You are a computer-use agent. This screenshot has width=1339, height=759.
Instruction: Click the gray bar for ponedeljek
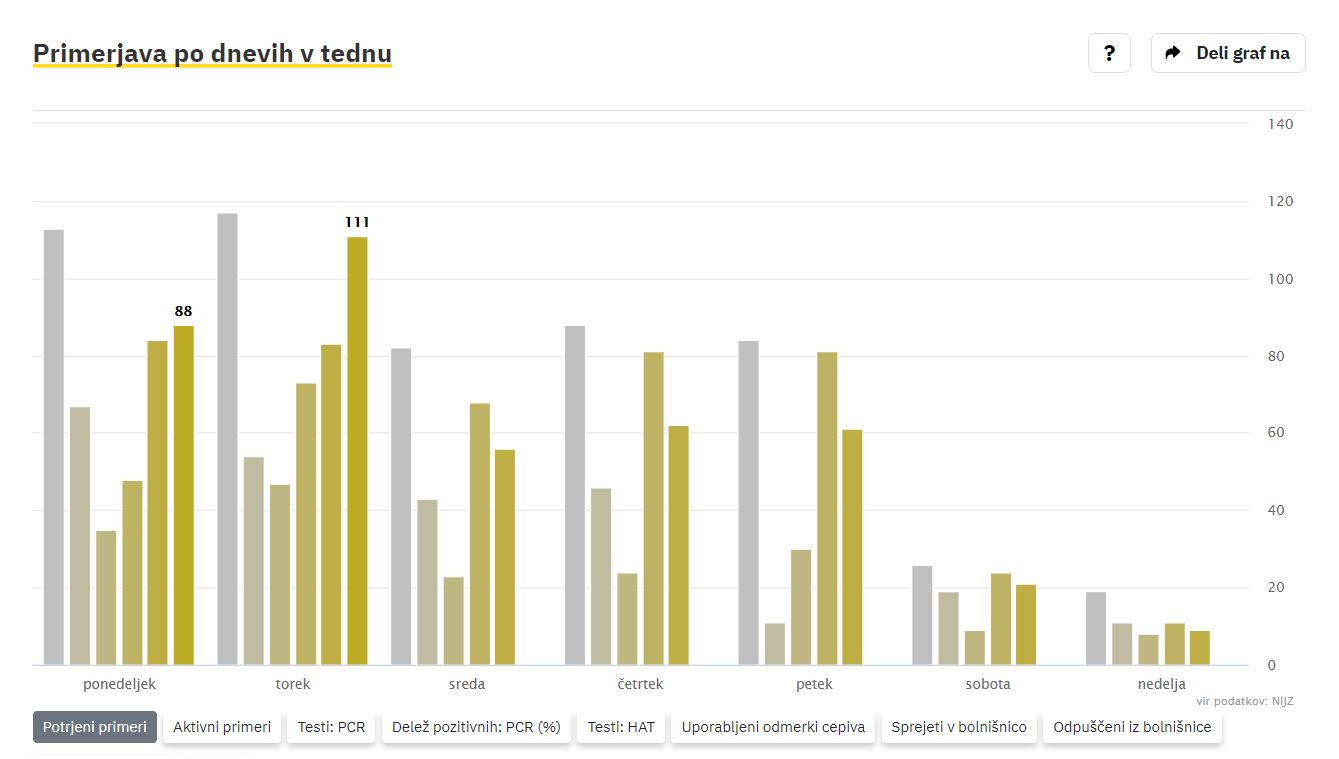click(x=53, y=447)
